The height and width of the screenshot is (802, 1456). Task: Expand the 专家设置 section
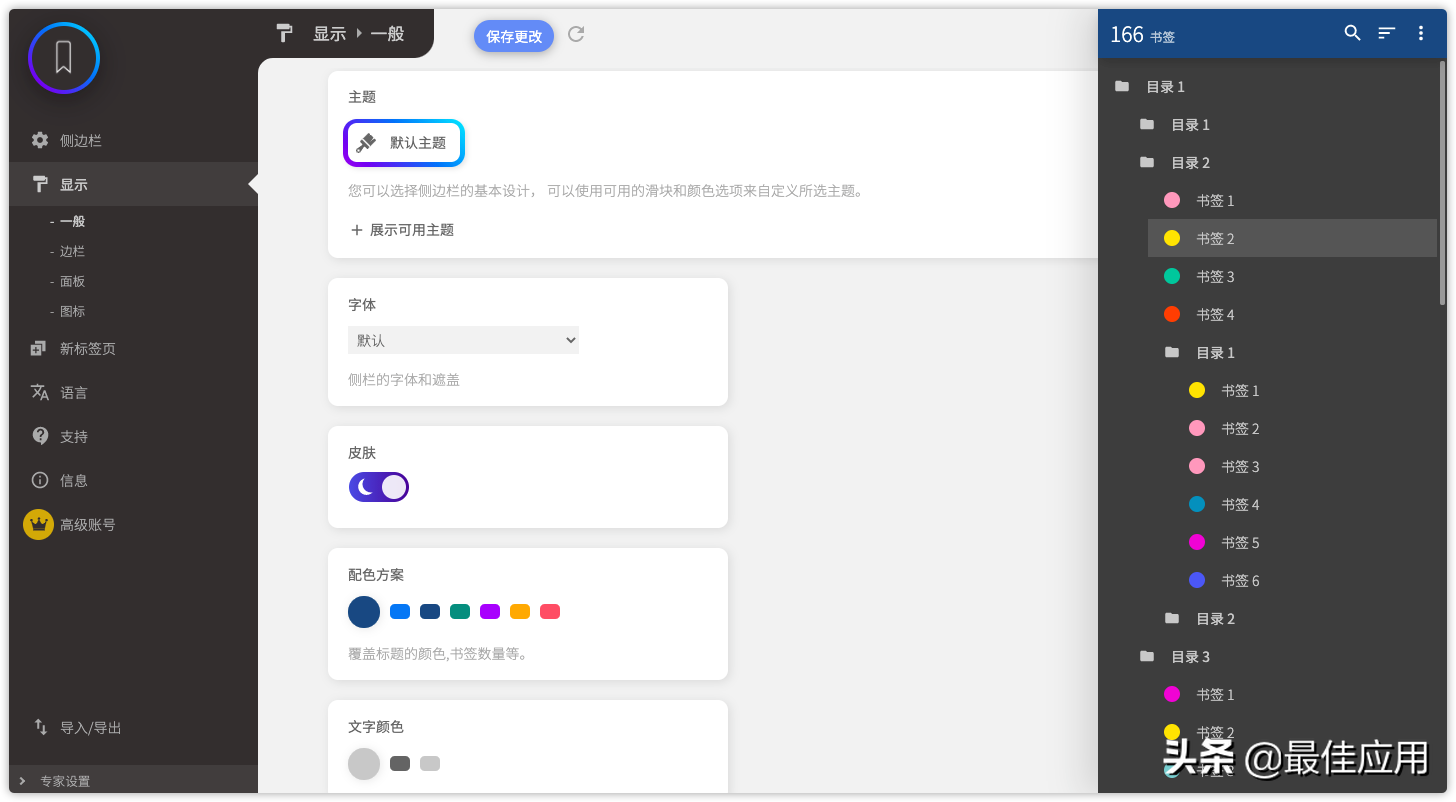coord(134,781)
